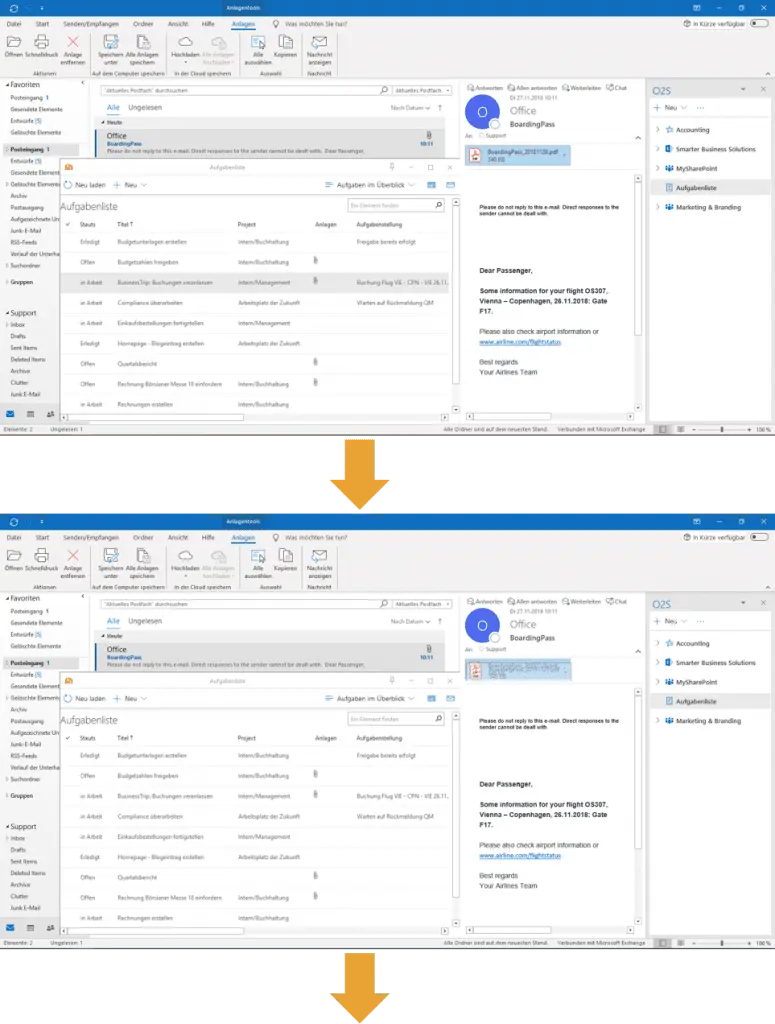This screenshot has width=775, height=1024.
Task: Expand Smarter Business Solutions in lower O2S panel
Action: 657,662
